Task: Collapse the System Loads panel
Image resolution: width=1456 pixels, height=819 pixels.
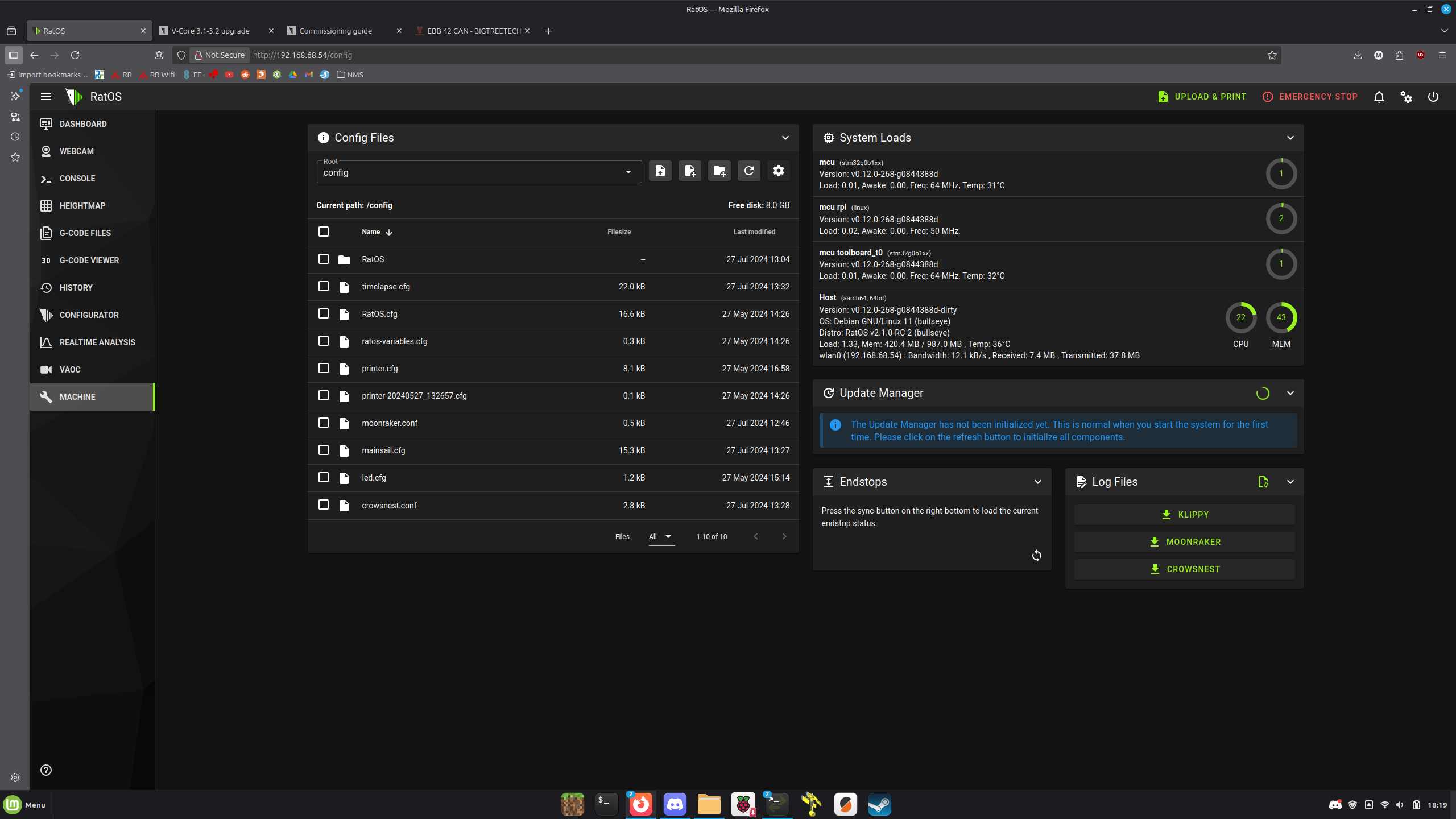Action: 1290,138
